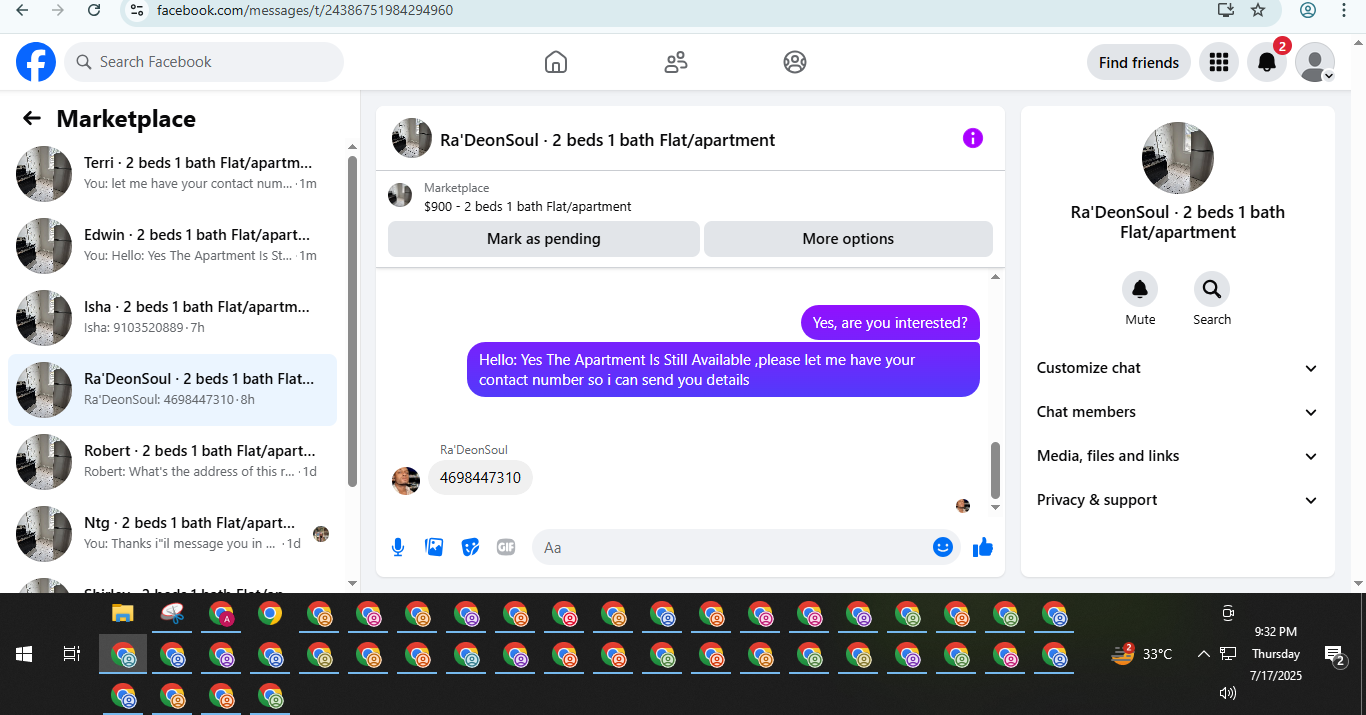Open File Explorer from taskbar
The height and width of the screenshot is (715, 1366).
[x=123, y=613]
